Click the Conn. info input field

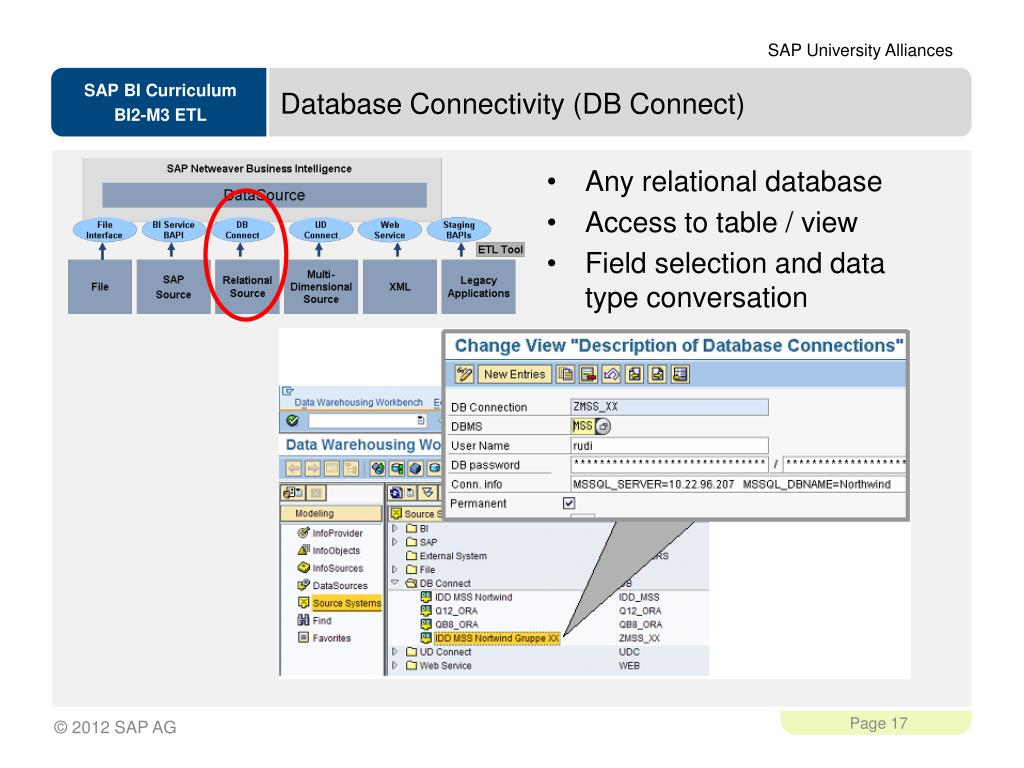(739, 484)
